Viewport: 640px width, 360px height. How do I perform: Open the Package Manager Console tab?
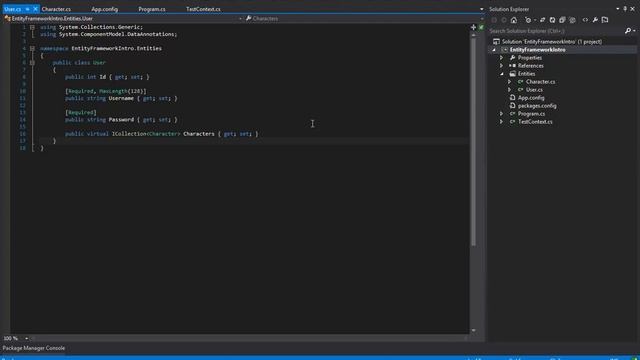34,348
